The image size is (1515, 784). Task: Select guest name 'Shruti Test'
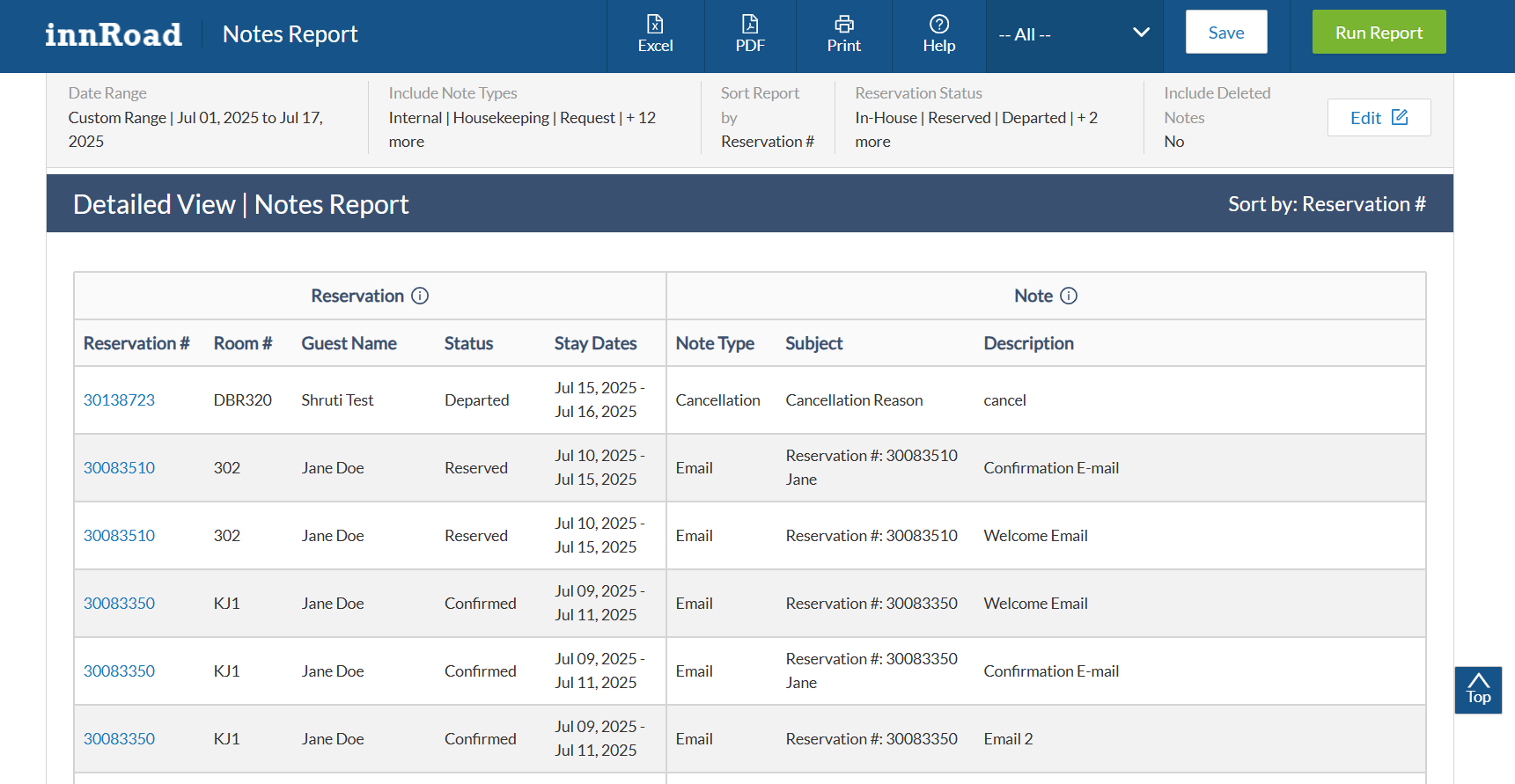[338, 400]
